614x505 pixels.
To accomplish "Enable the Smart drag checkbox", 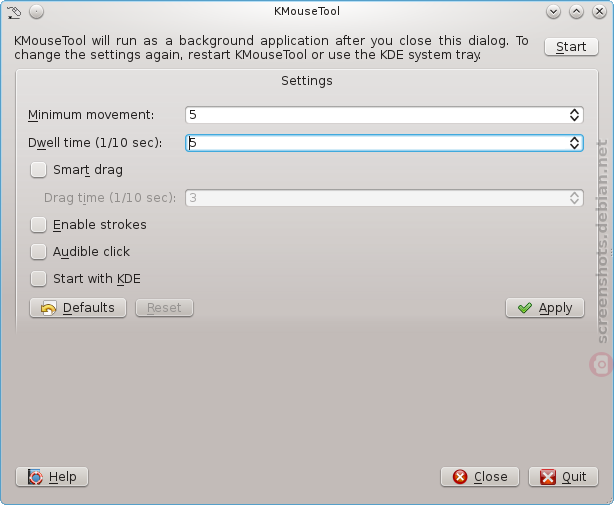I will (38, 170).
